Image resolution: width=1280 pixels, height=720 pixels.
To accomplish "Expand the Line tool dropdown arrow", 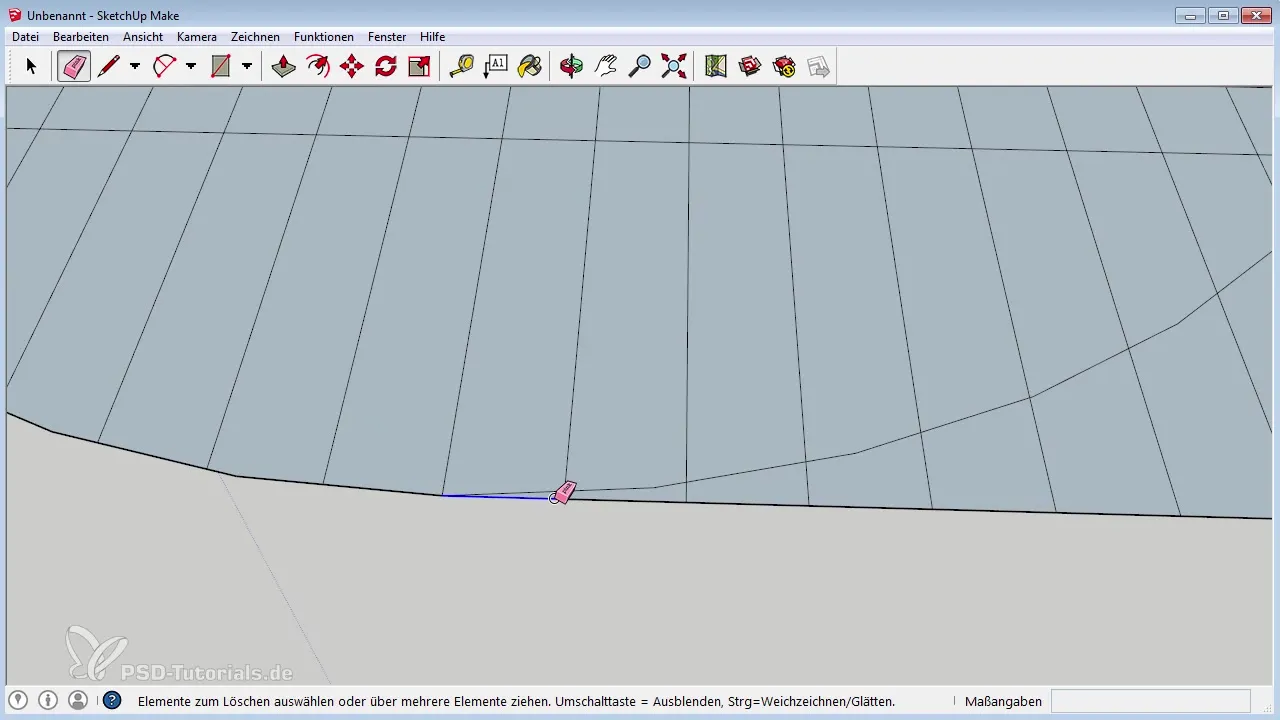I will [x=135, y=67].
